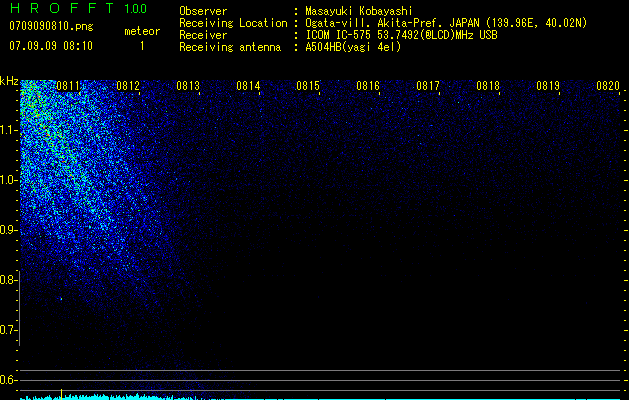Click the meteor count label
629x400 pixels.
pyautogui.click(x=142, y=31)
